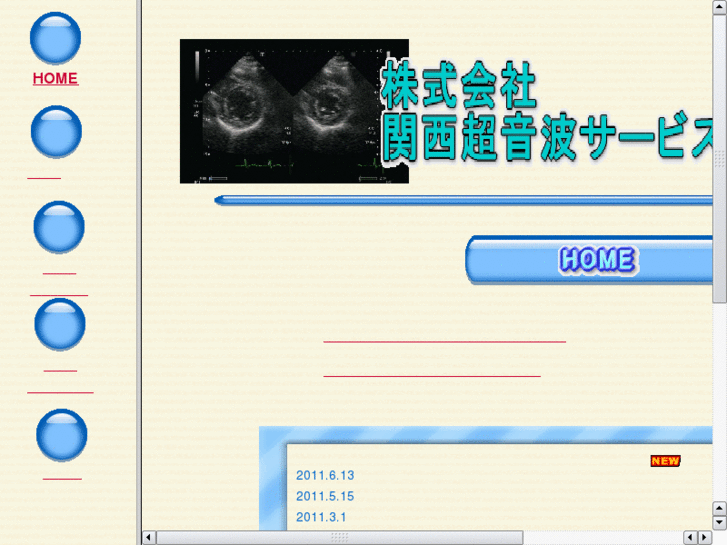This screenshot has width=727, height=545.
Task: Click the fourth blue sphere in the sidebar
Action: pyautogui.click(x=60, y=324)
